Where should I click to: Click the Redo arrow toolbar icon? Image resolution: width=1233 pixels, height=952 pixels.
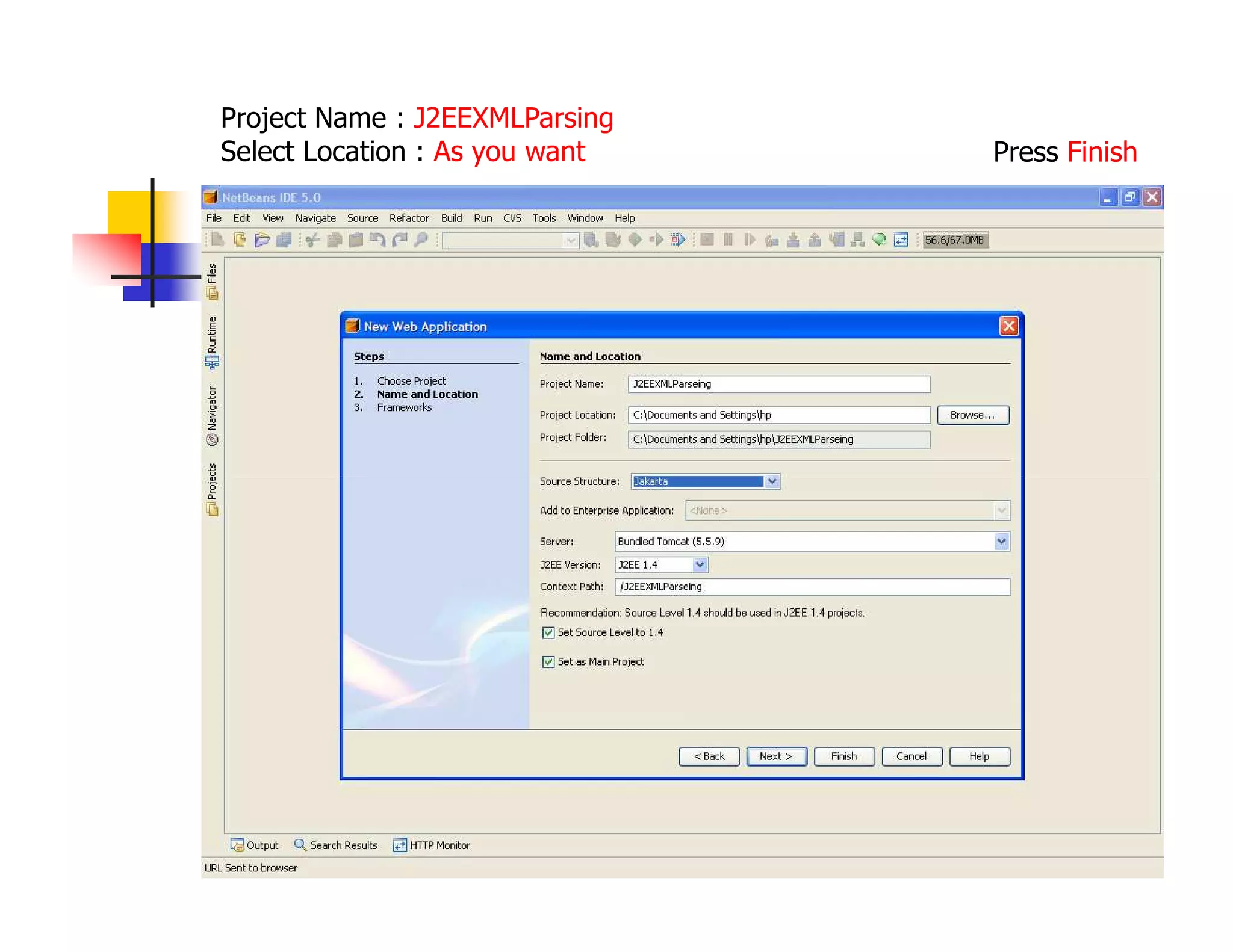coord(399,240)
